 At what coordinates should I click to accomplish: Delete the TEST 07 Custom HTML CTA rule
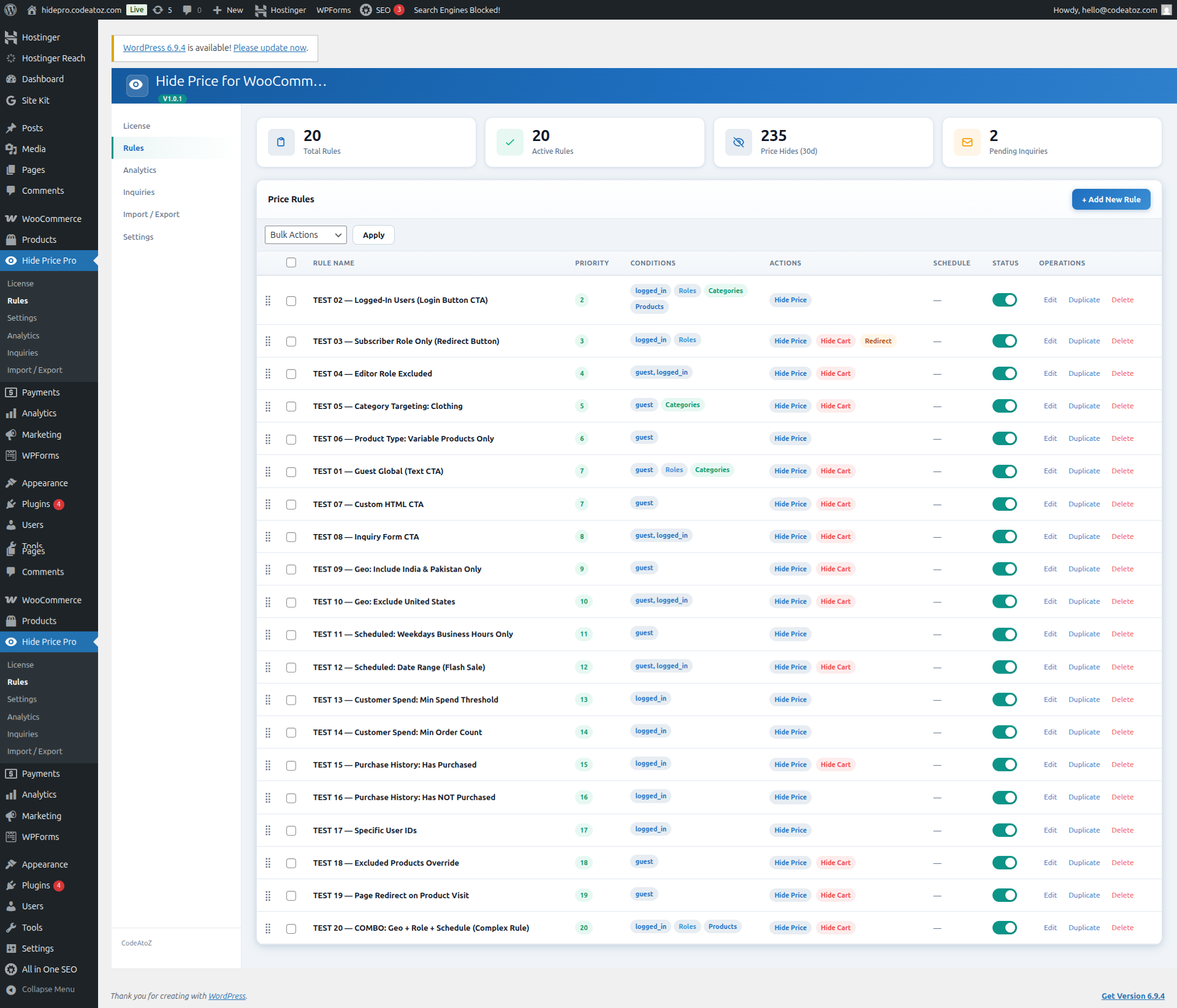[x=1122, y=504]
